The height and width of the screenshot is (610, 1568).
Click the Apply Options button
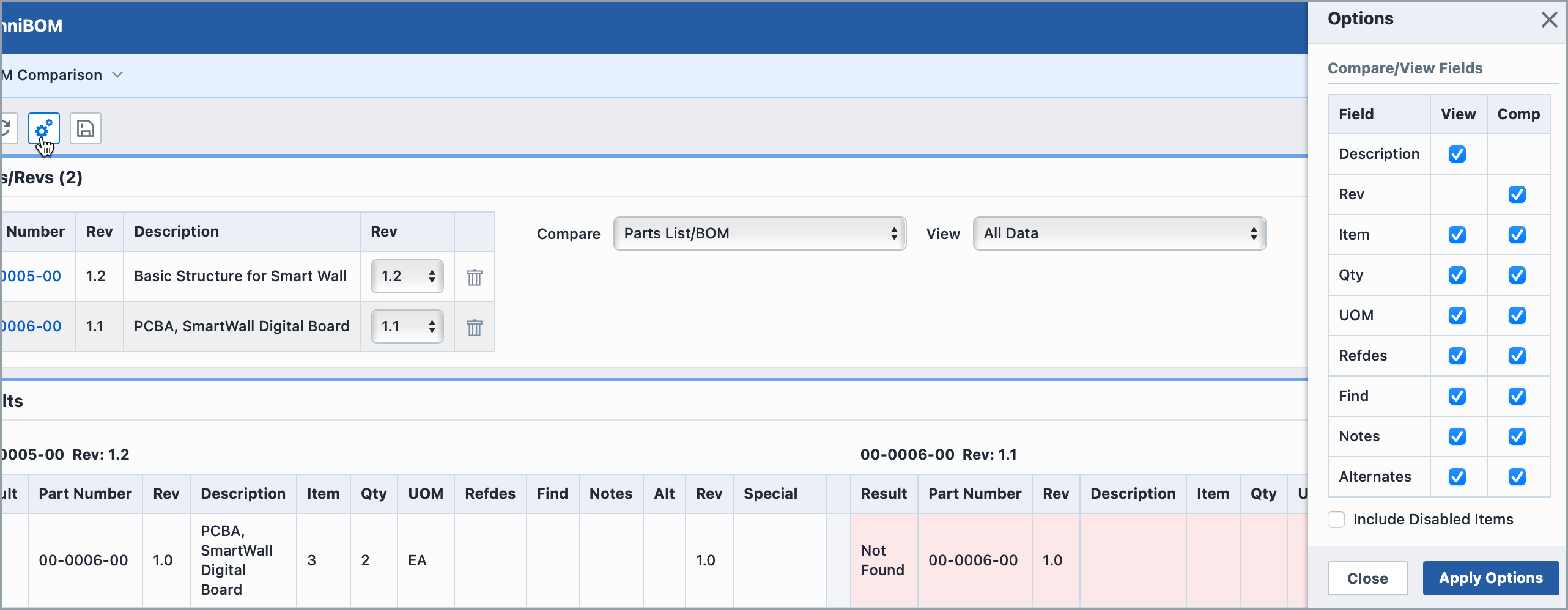[x=1490, y=578]
